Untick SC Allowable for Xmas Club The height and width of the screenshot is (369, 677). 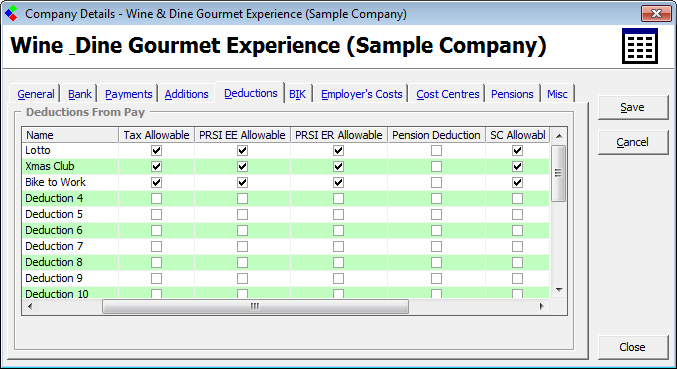click(517, 166)
